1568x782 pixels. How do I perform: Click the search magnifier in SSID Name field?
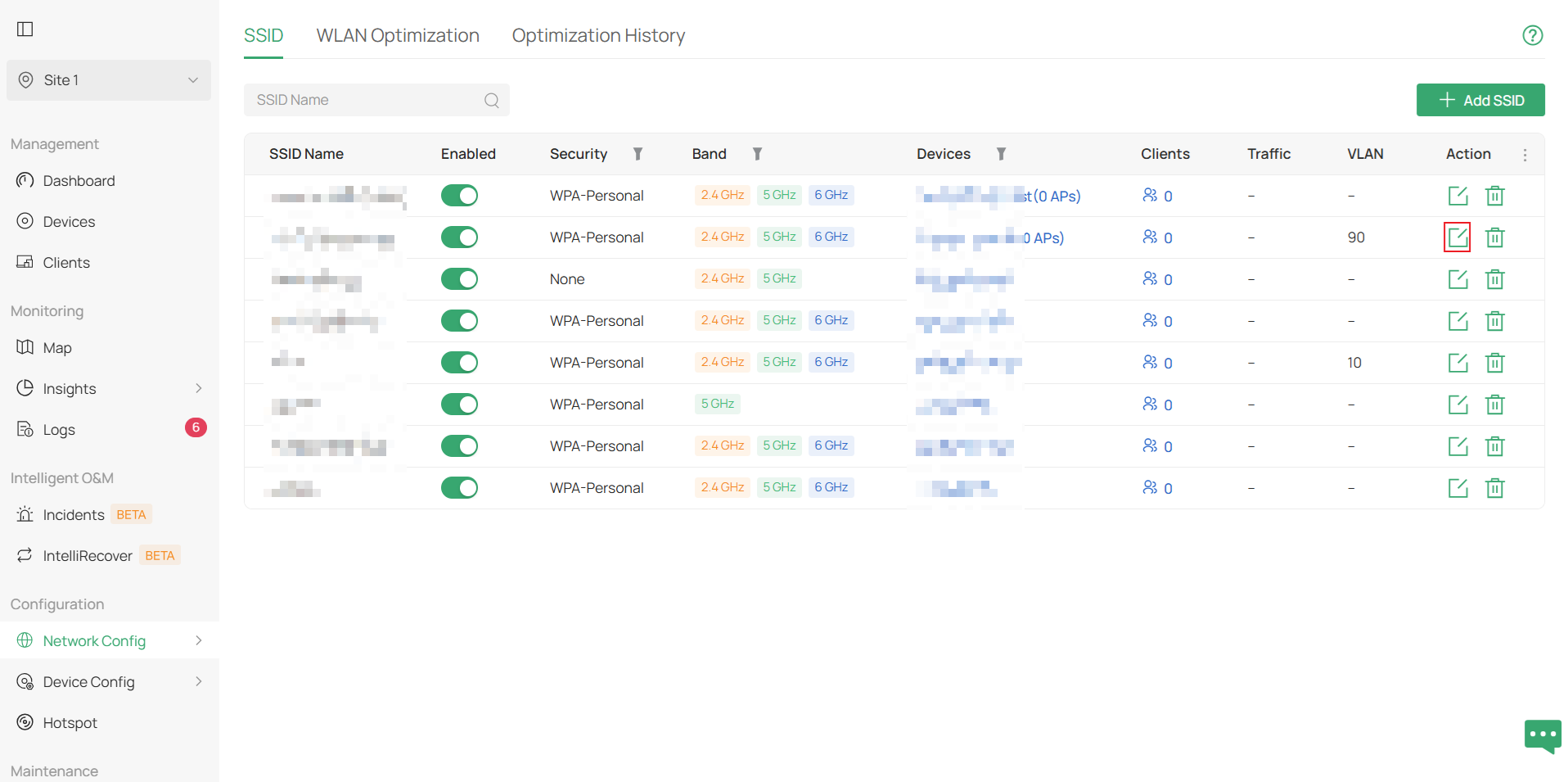491,101
